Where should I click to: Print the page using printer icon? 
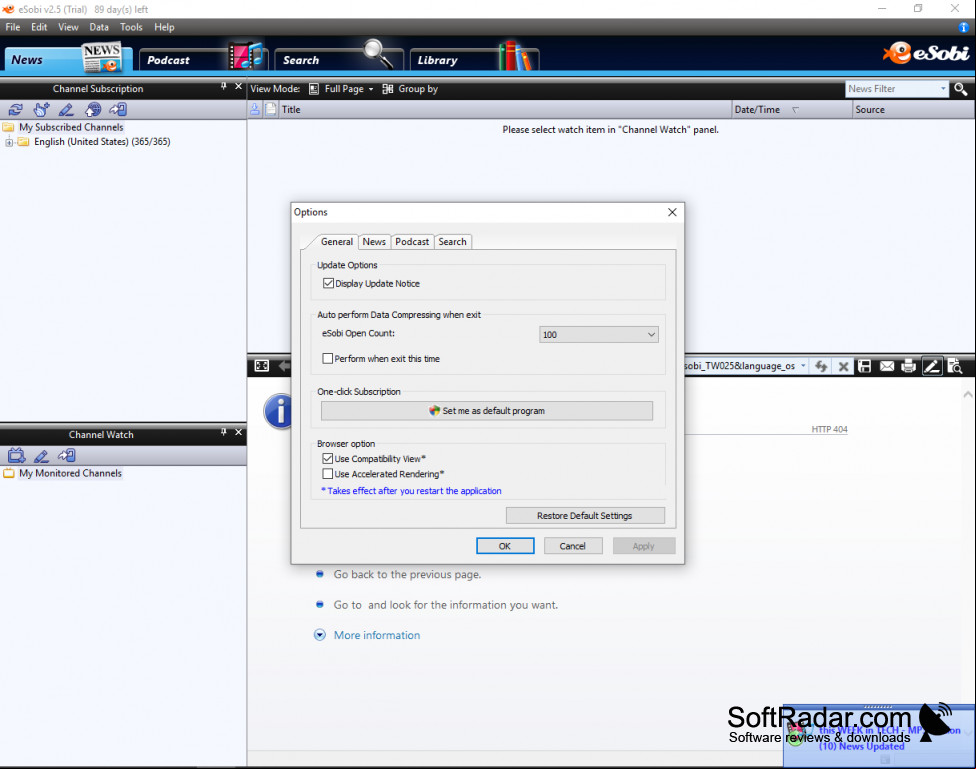(909, 366)
